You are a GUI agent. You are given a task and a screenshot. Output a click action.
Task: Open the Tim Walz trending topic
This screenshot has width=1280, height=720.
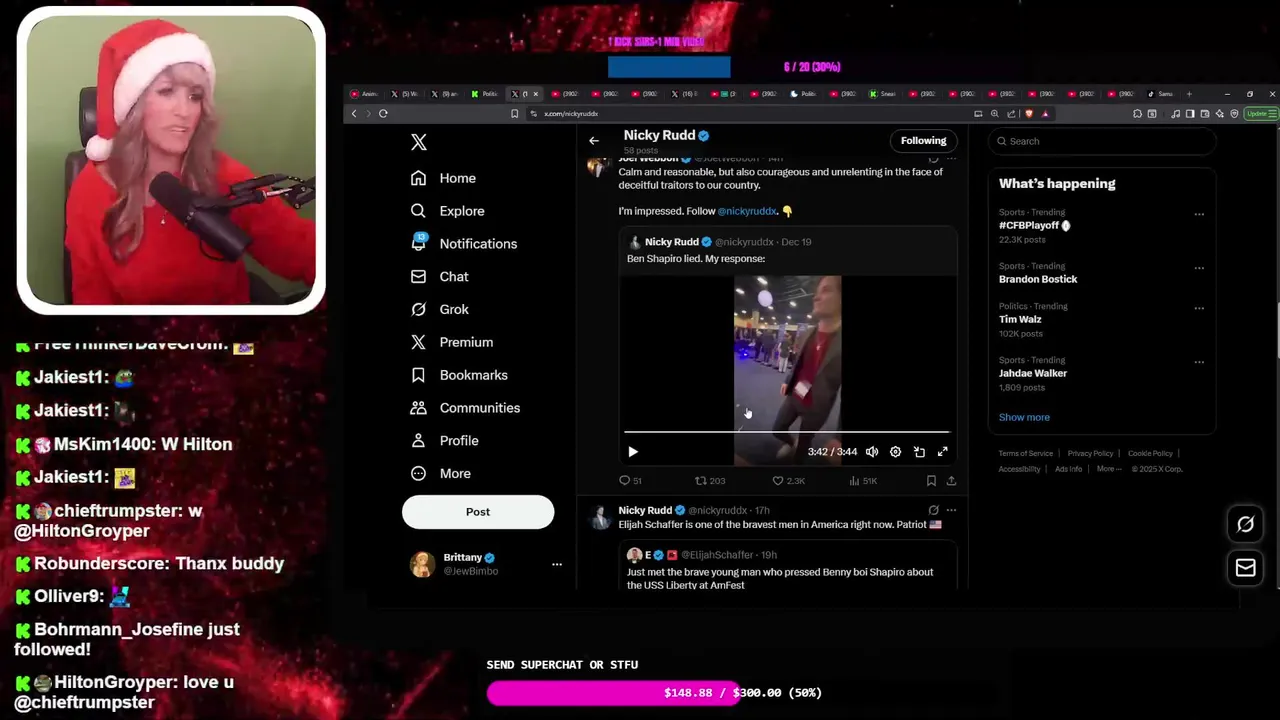(x=1020, y=319)
